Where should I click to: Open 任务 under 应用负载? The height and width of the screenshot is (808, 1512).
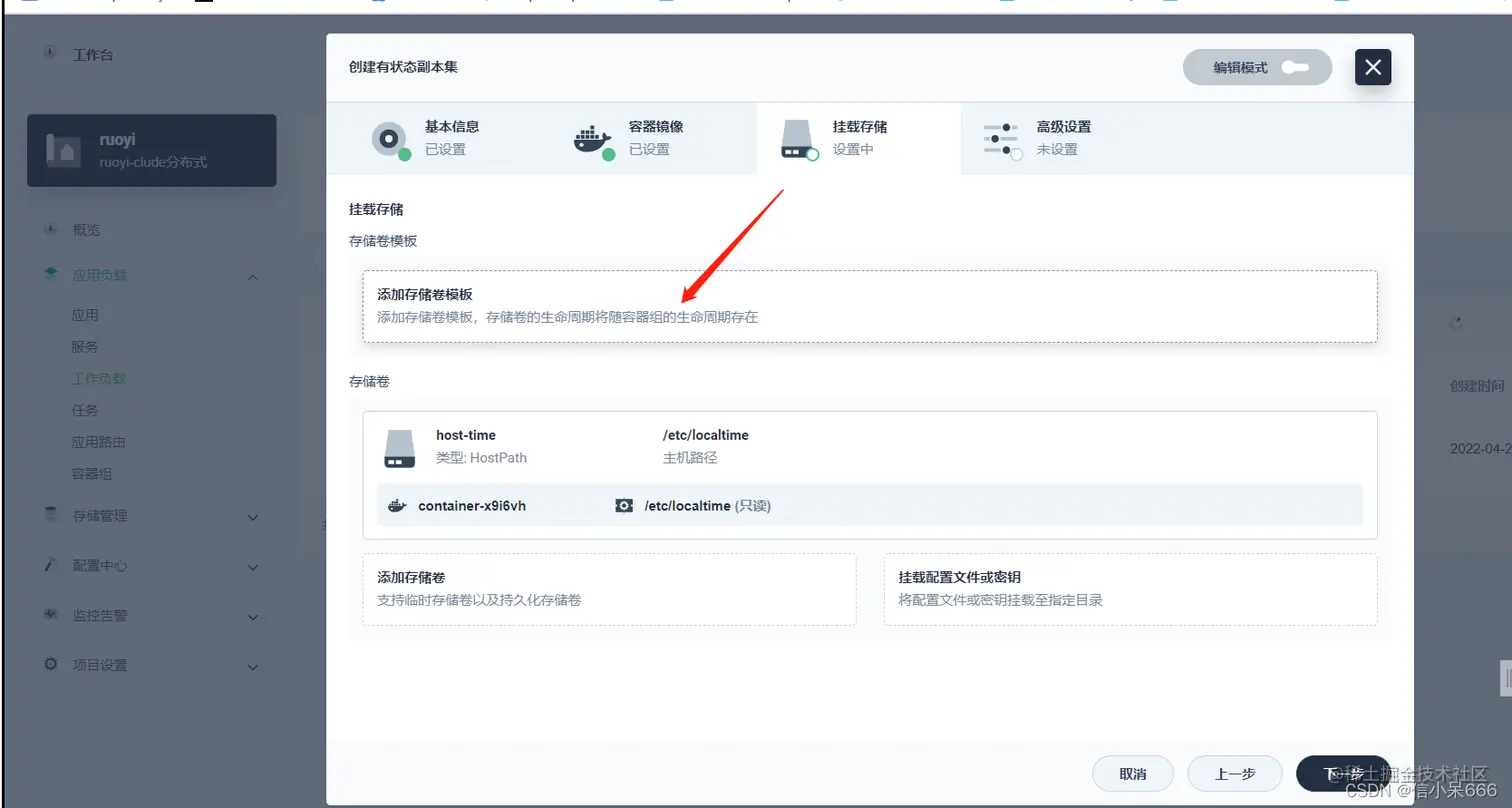(86, 410)
